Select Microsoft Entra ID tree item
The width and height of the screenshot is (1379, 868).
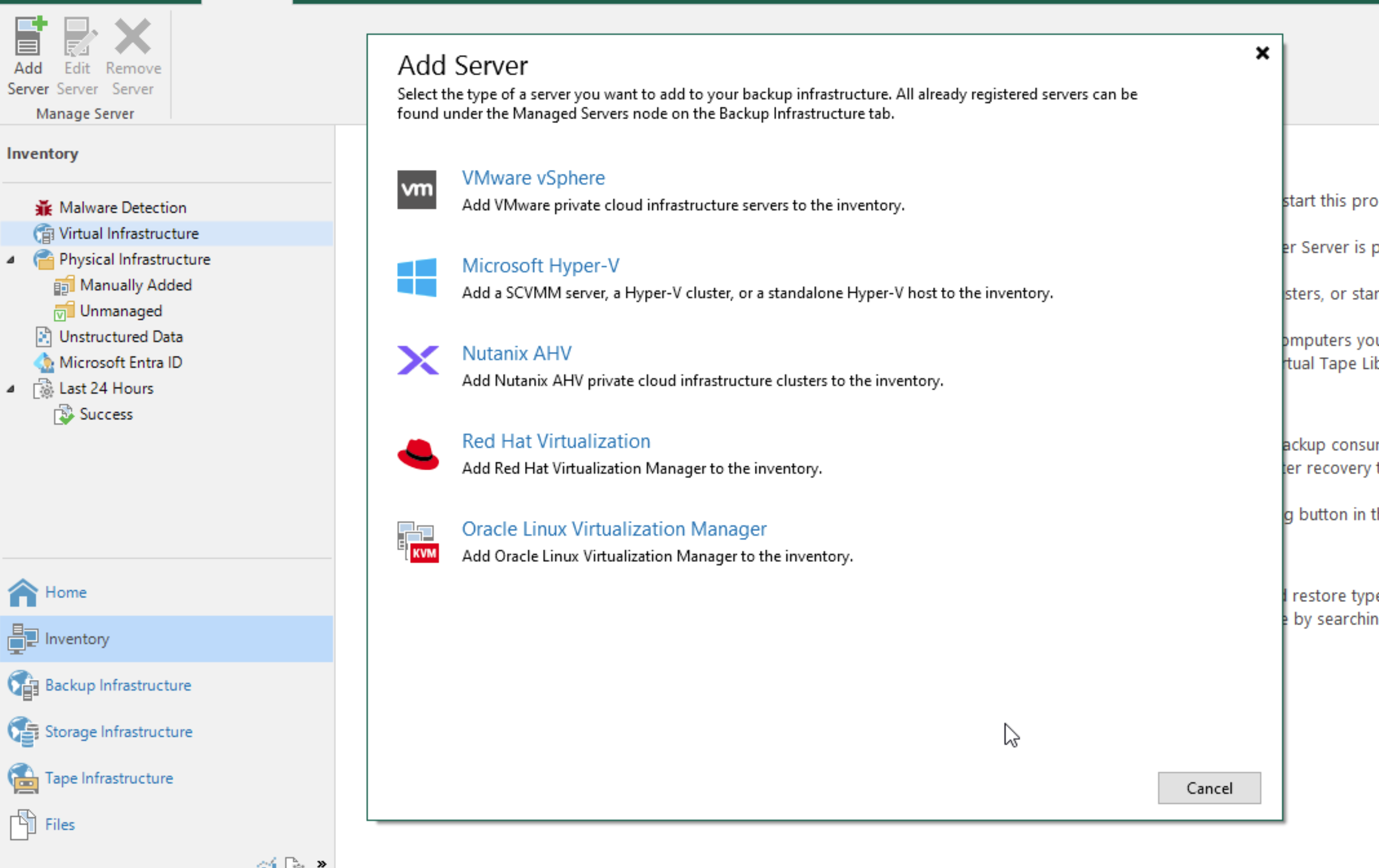(120, 363)
